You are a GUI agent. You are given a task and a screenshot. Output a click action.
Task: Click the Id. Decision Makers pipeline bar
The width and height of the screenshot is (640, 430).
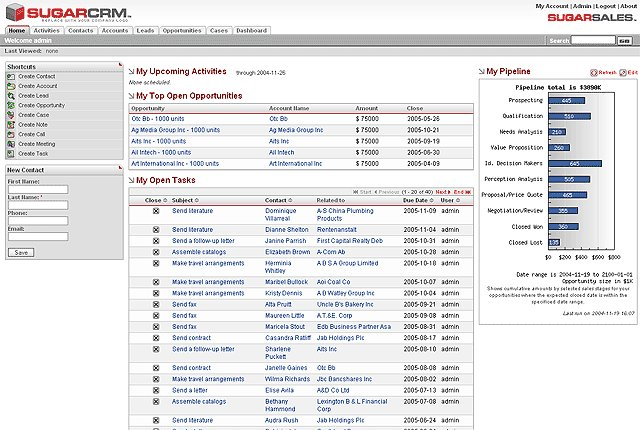pos(575,164)
